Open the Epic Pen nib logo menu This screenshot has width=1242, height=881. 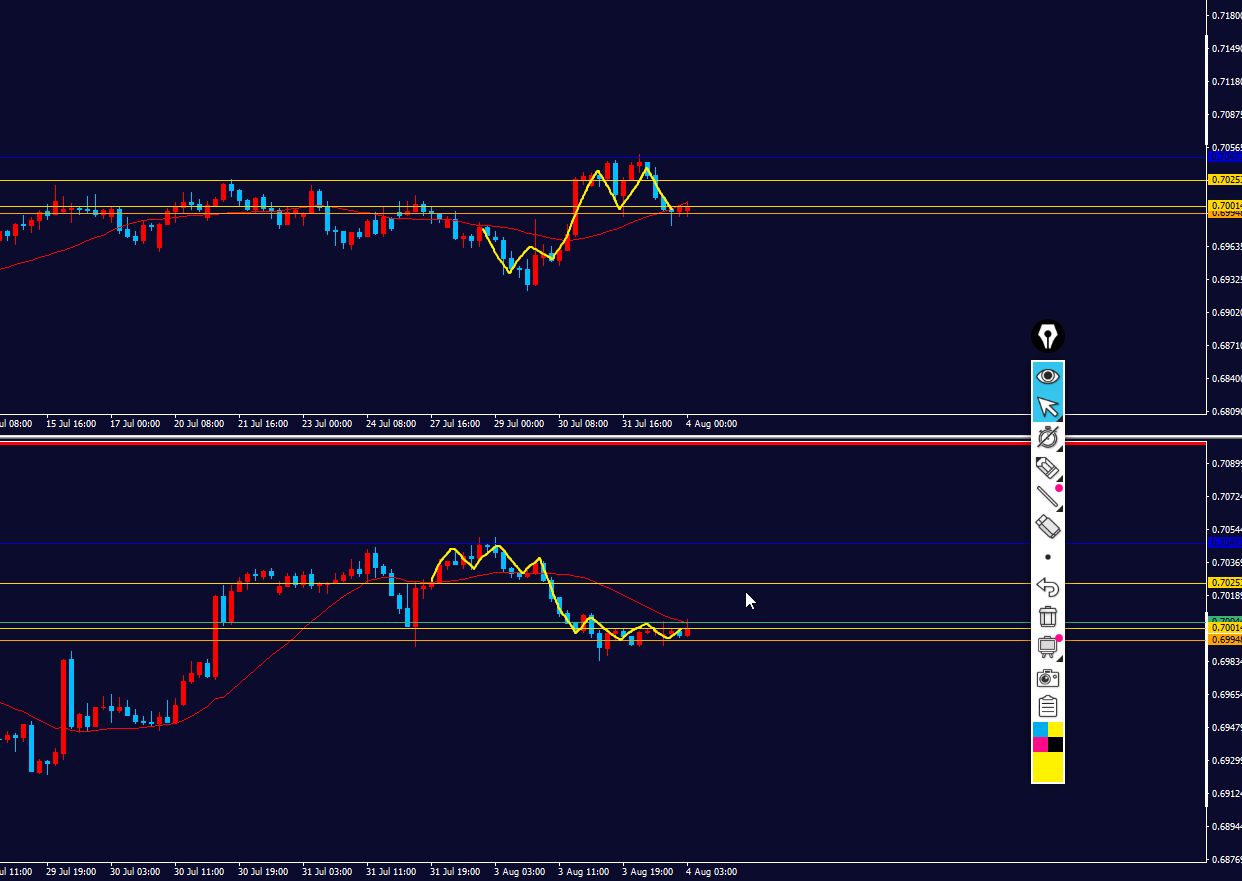1048,336
